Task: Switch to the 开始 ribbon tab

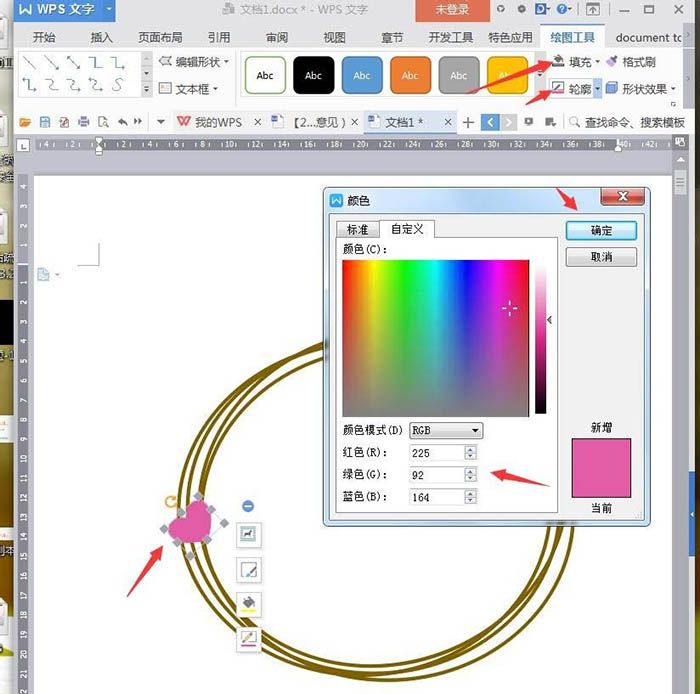Action: pyautogui.click(x=44, y=37)
